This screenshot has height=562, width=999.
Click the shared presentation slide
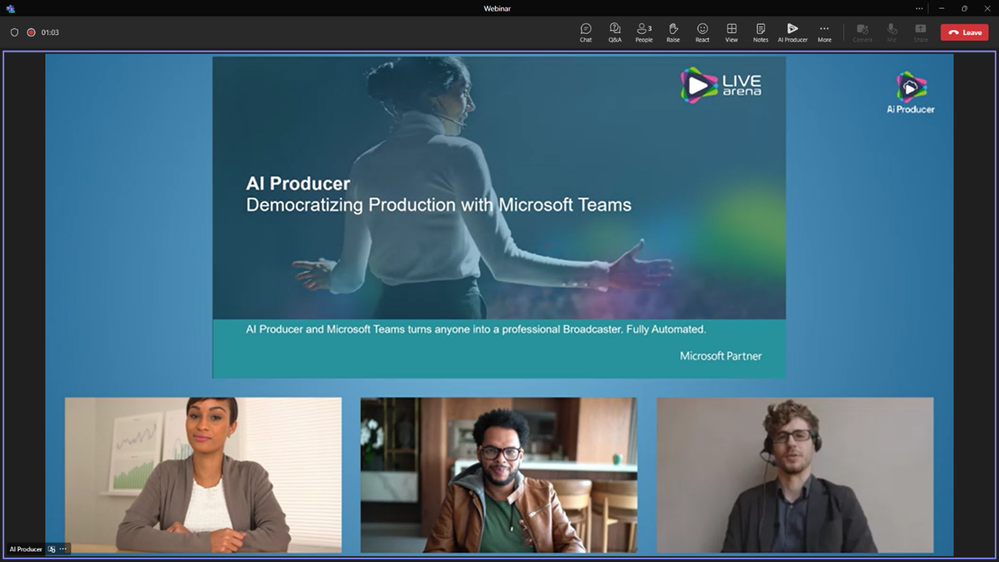pos(499,217)
